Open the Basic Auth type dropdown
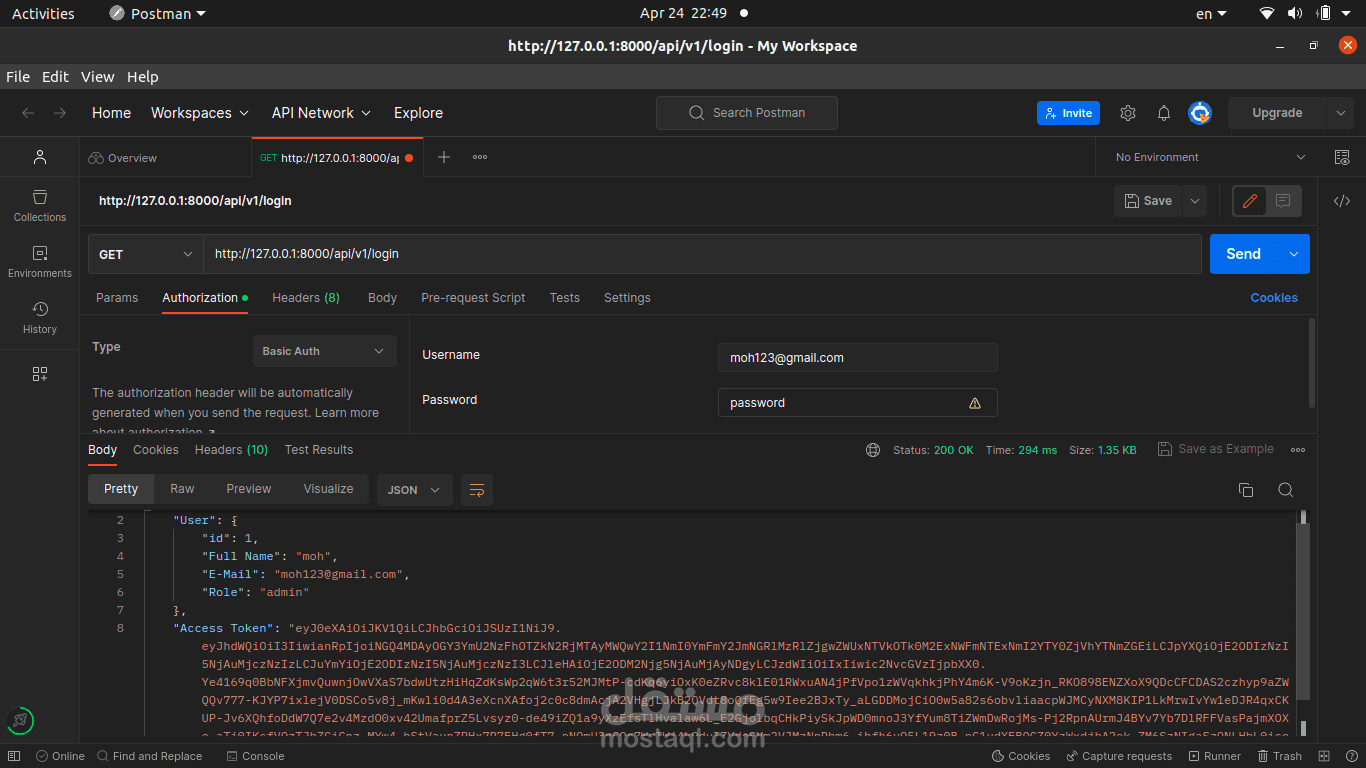This screenshot has height=768, width=1366. [324, 351]
